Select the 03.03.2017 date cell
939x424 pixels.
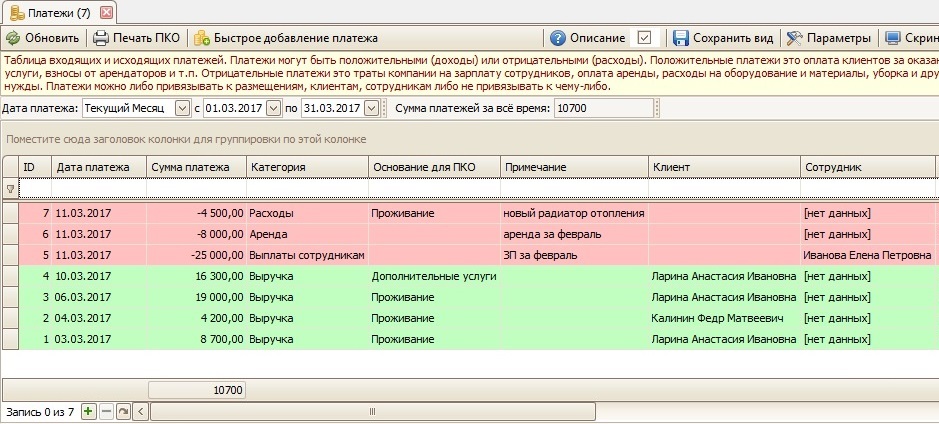pyautogui.click(x=99, y=339)
